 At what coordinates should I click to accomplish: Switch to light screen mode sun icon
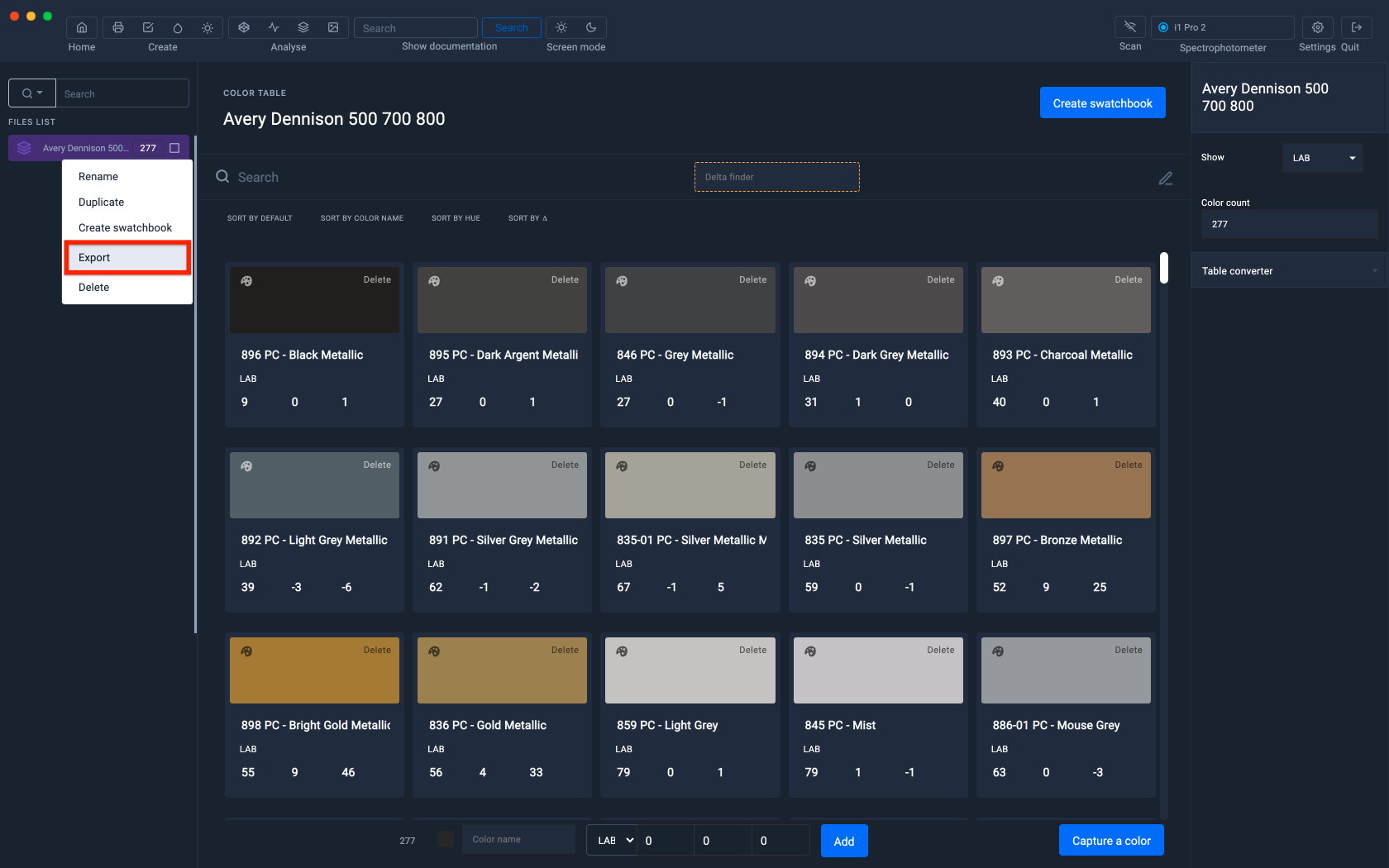[x=561, y=27]
